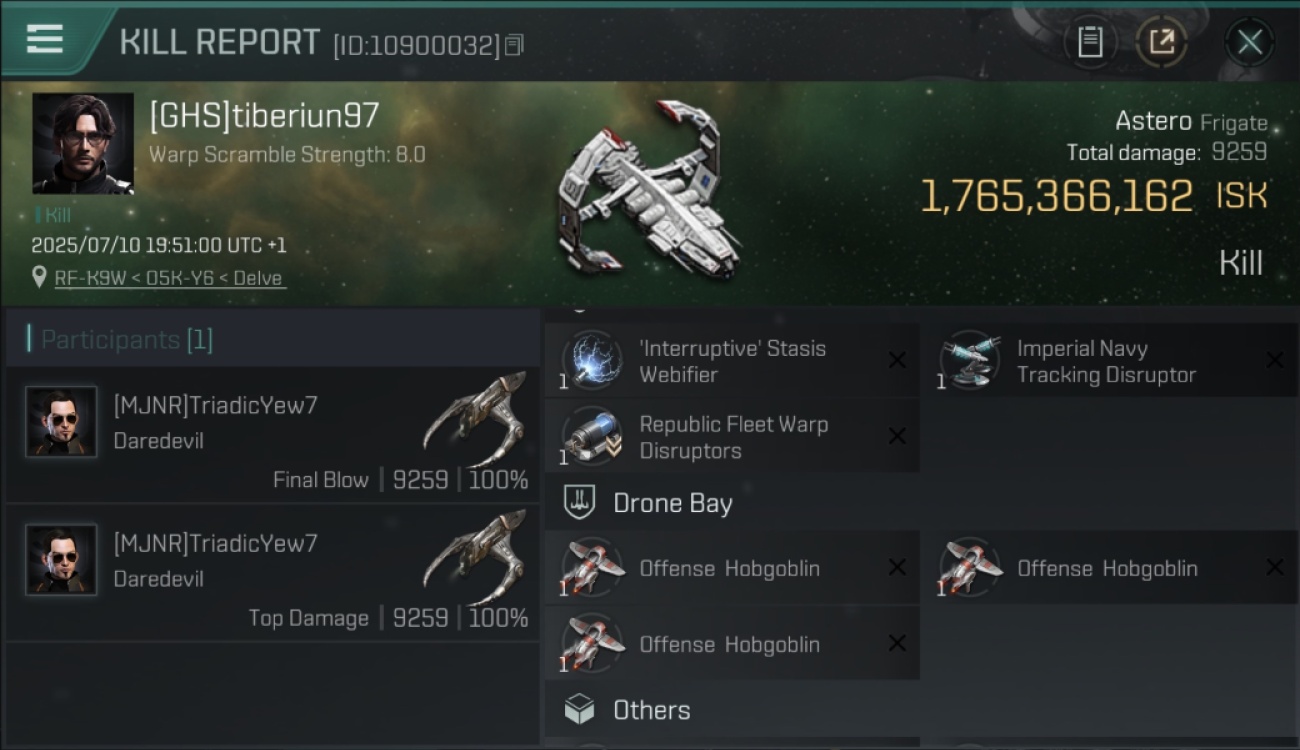Select Imperial Navy Tracking Disruptor icon
The height and width of the screenshot is (750, 1300).
[x=970, y=361]
